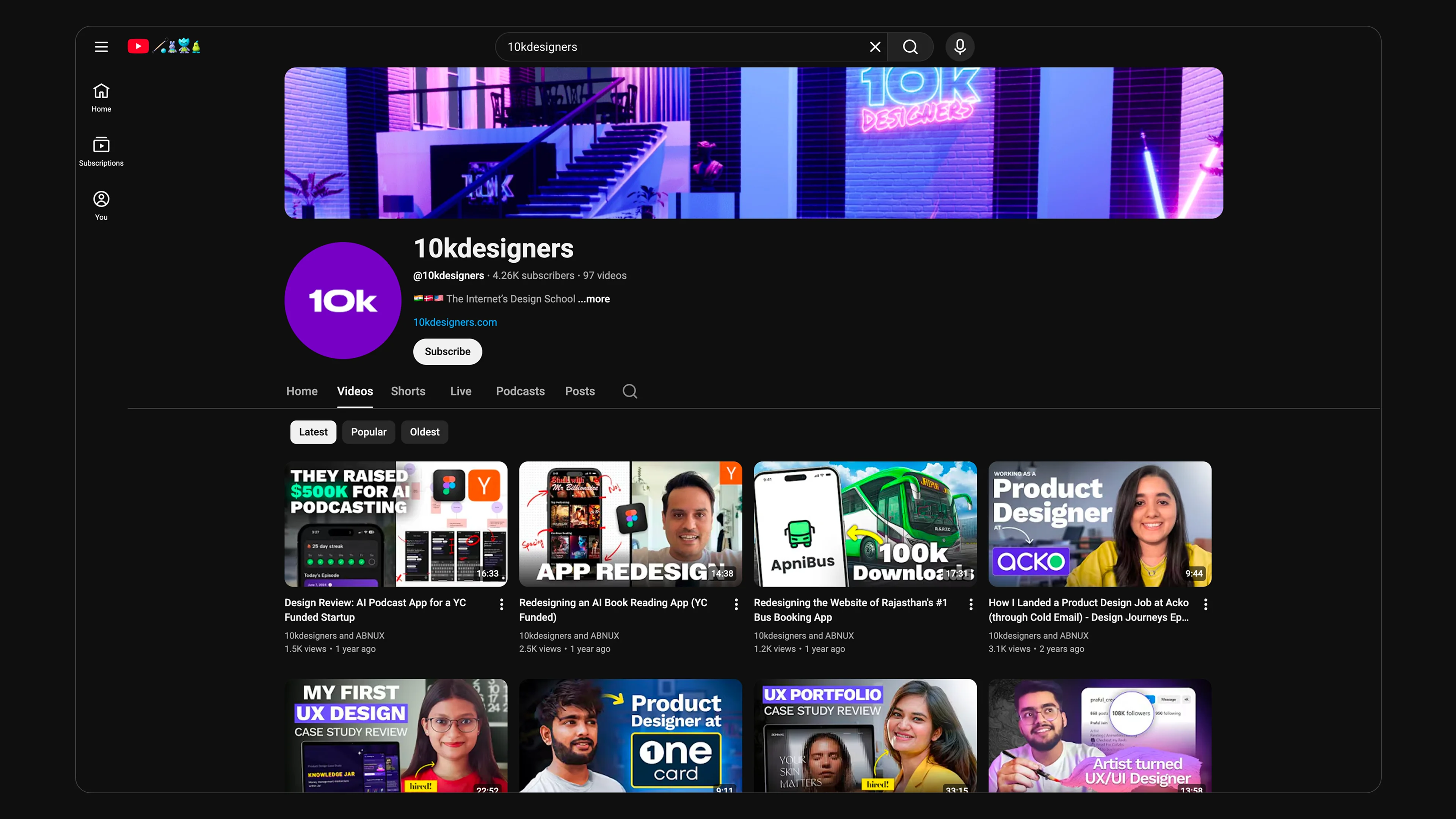This screenshot has width=1456, height=819.
Task: Sort videos by Oldest
Action: (x=425, y=432)
